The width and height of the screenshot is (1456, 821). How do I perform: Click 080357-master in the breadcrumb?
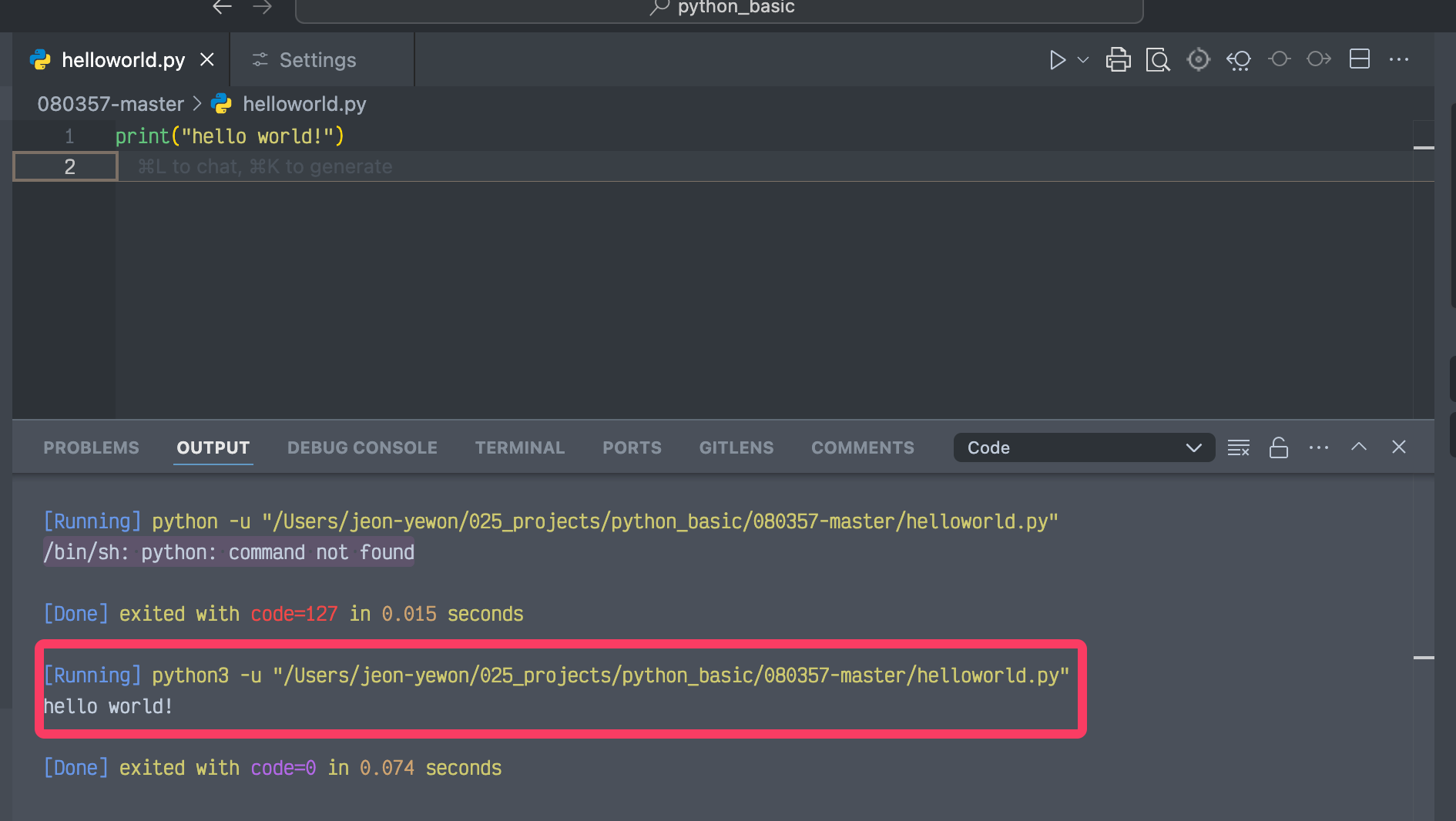(x=111, y=104)
